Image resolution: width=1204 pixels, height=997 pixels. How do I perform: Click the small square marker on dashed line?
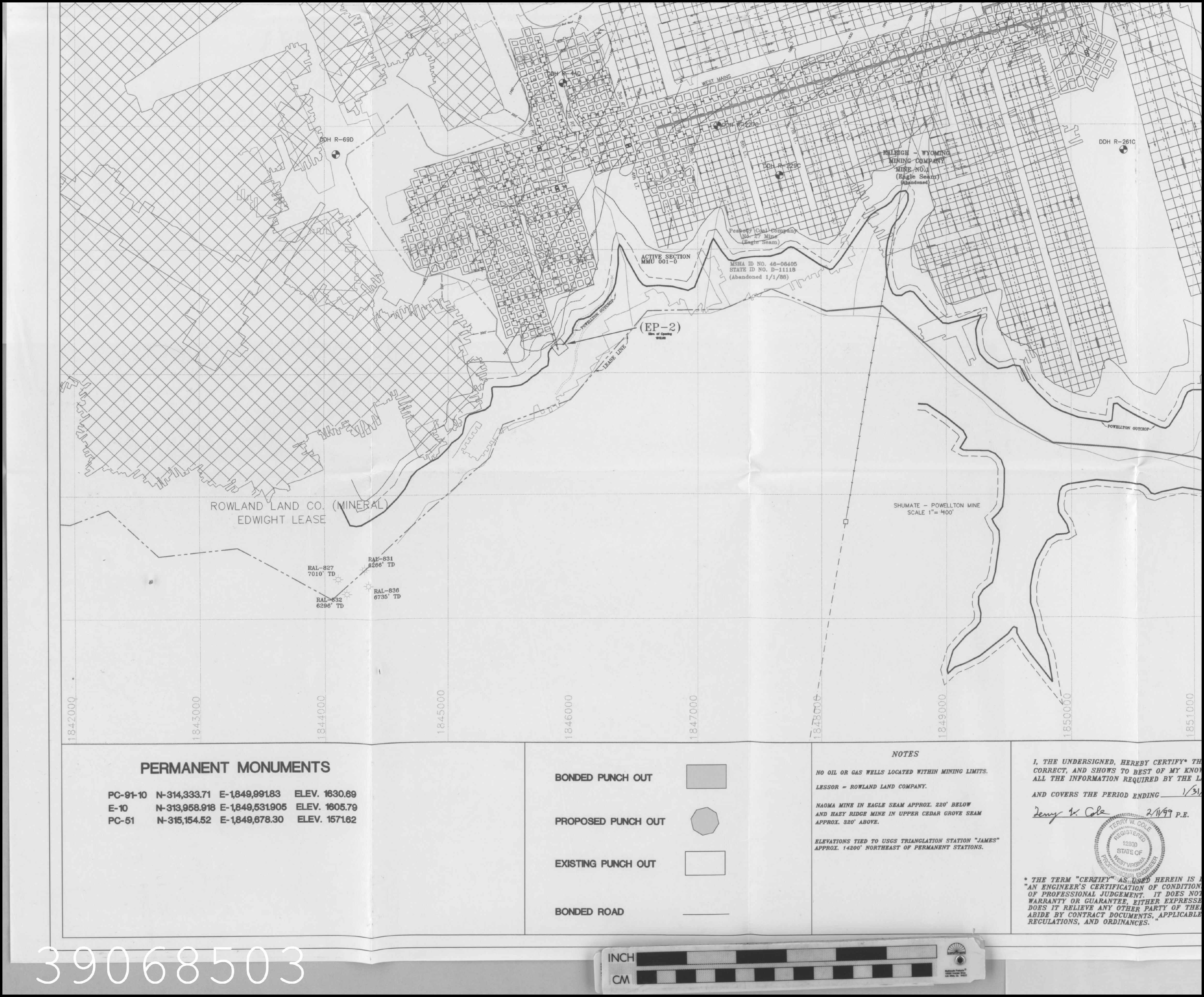(845, 522)
